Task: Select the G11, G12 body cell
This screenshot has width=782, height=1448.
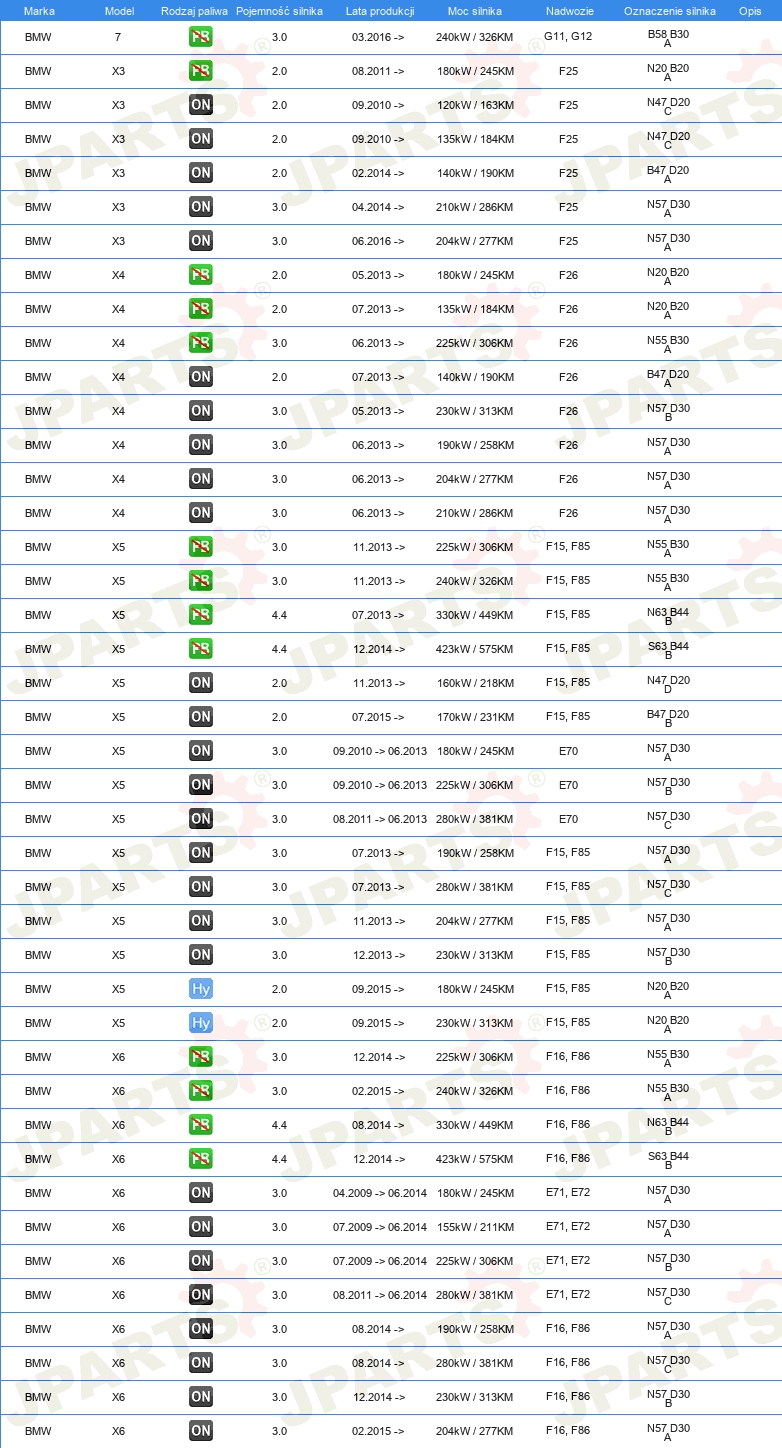Action: (x=568, y=35)
